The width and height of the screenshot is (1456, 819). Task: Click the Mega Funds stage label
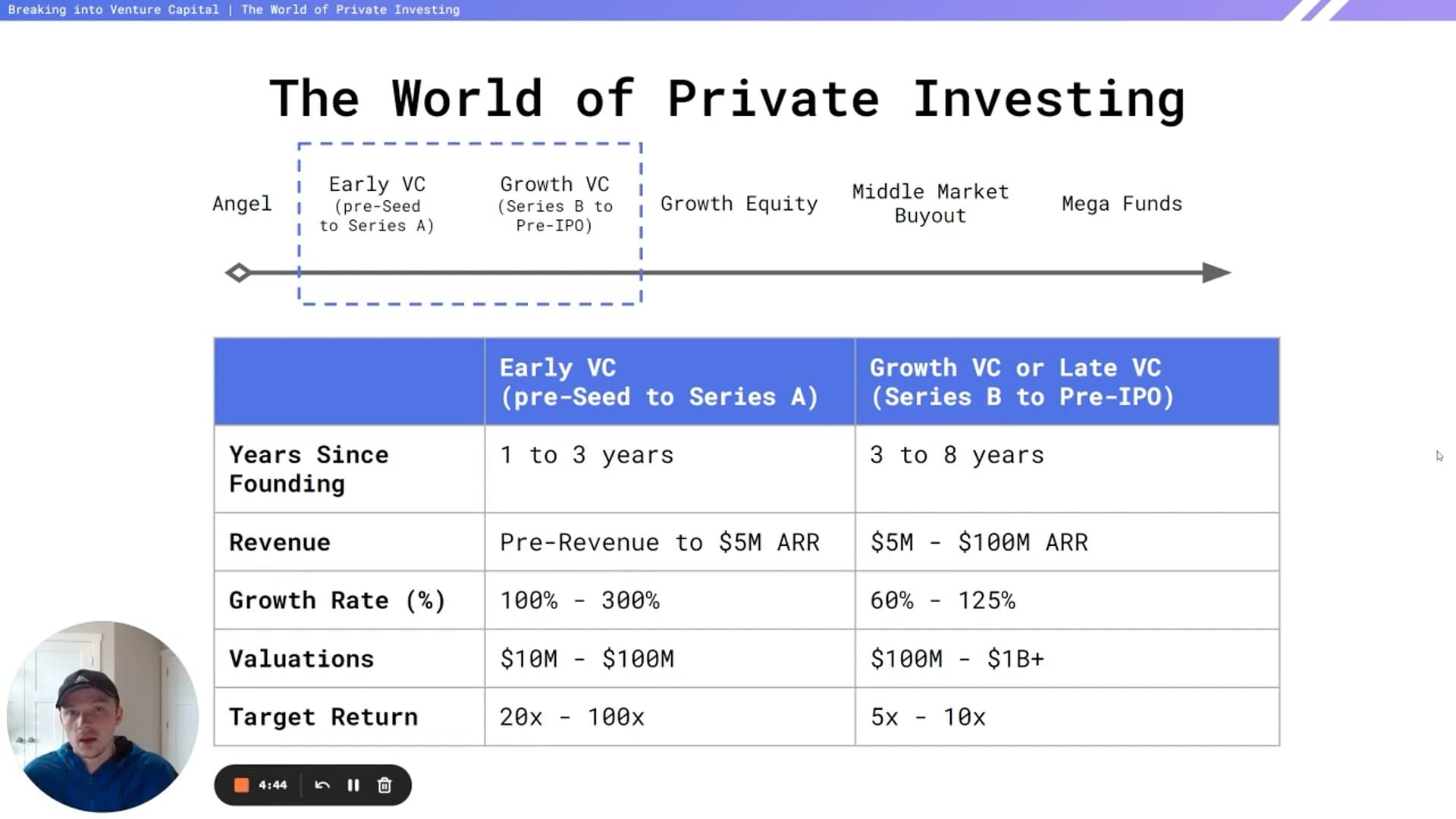click(x=1122, y=204)
